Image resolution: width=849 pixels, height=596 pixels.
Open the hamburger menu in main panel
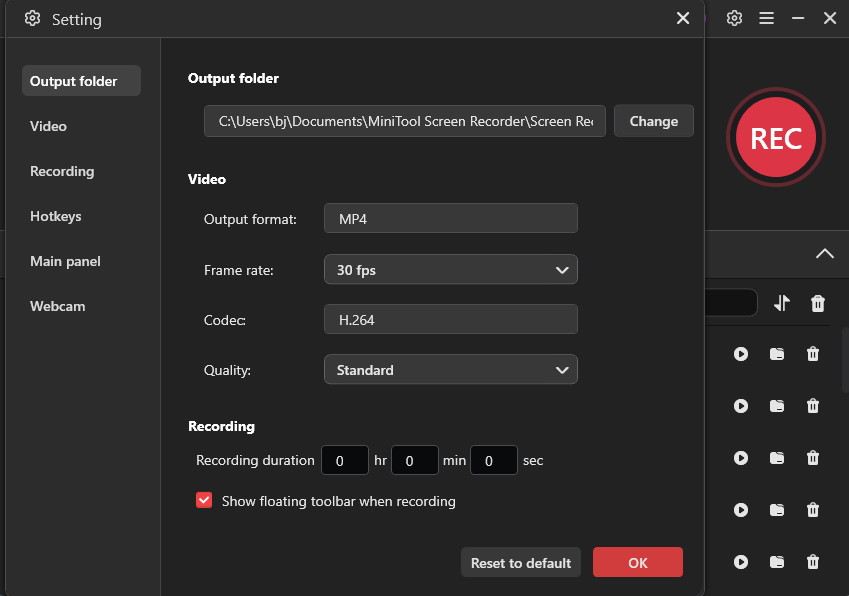(x=766, y=18)
